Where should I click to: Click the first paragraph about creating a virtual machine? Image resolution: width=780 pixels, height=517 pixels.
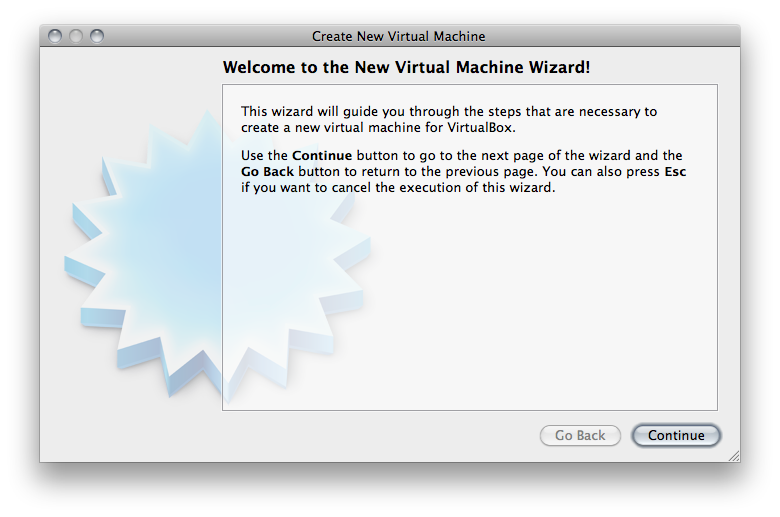point(448,120)
